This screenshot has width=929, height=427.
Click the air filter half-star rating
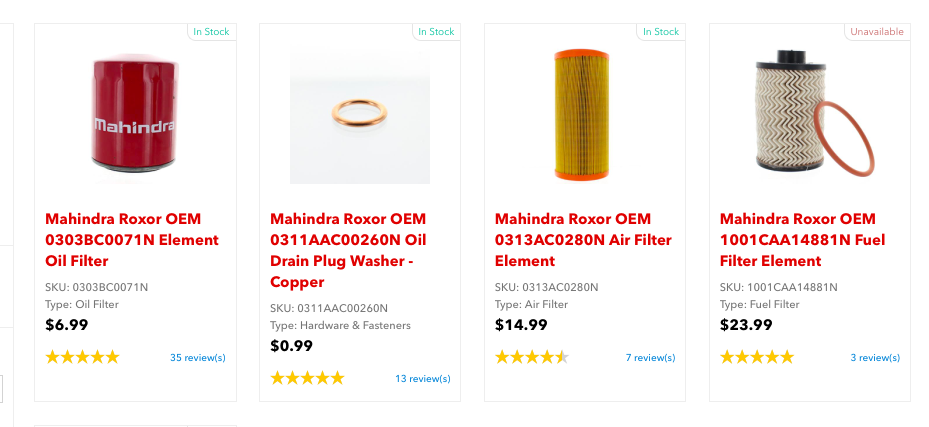click(532, 357)
